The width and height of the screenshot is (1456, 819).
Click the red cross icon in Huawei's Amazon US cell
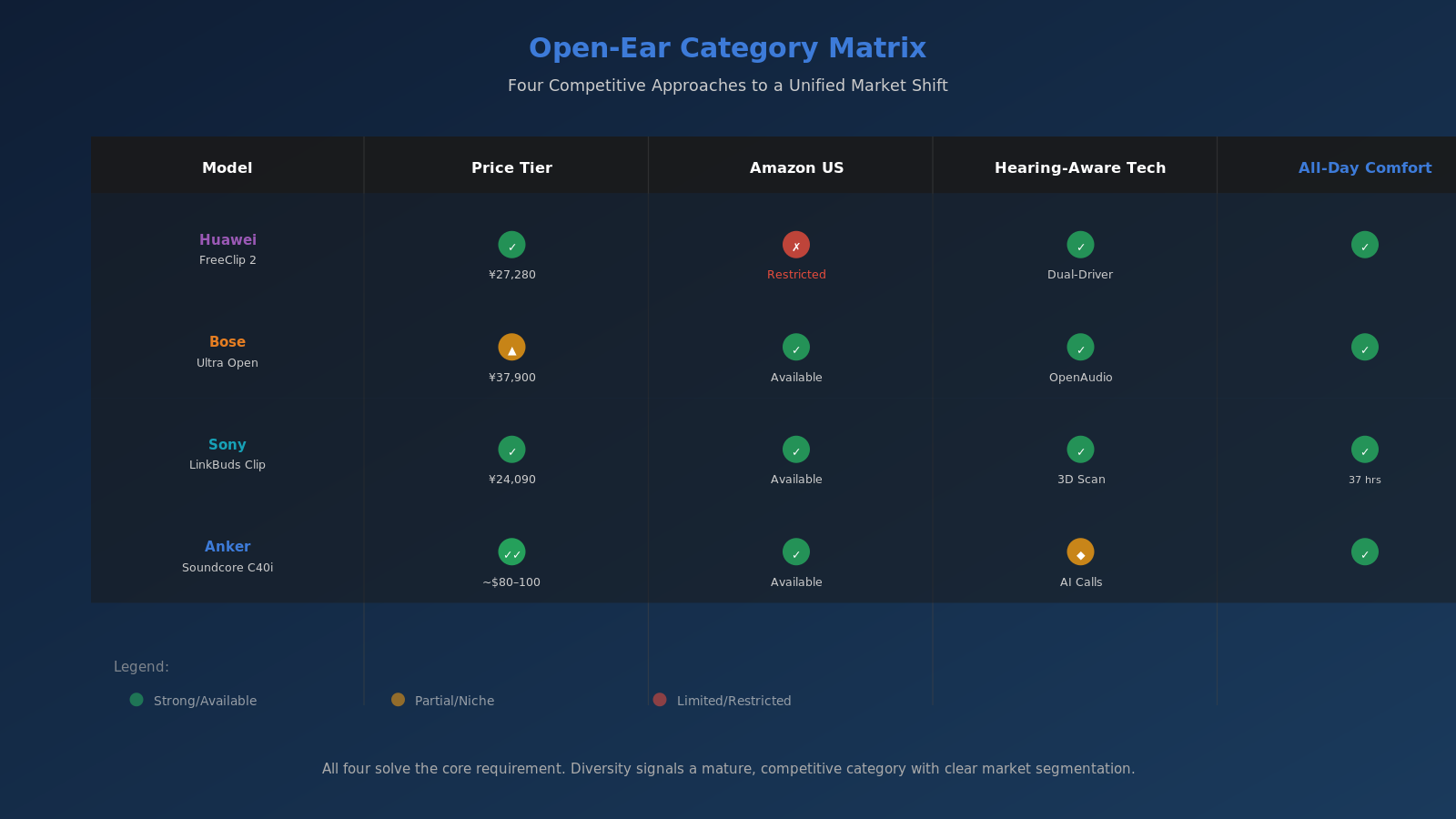pyautogui.click(x=796, y=245)
